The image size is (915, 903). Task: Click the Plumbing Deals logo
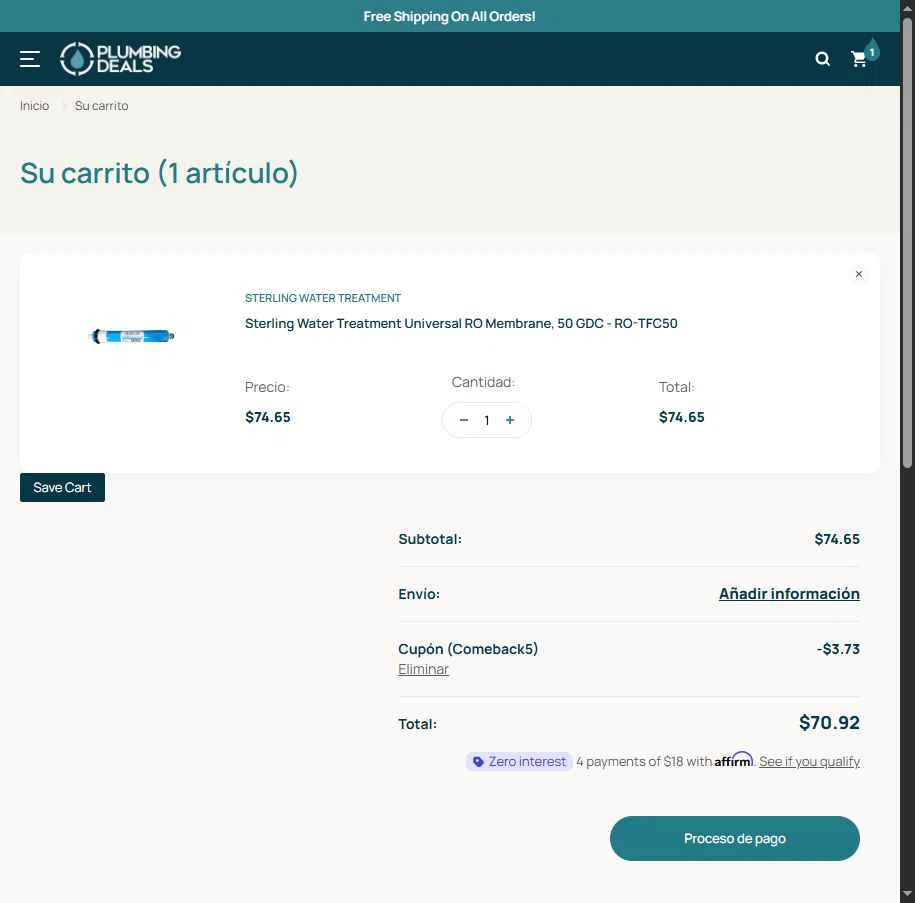click(x=121, y=59)
